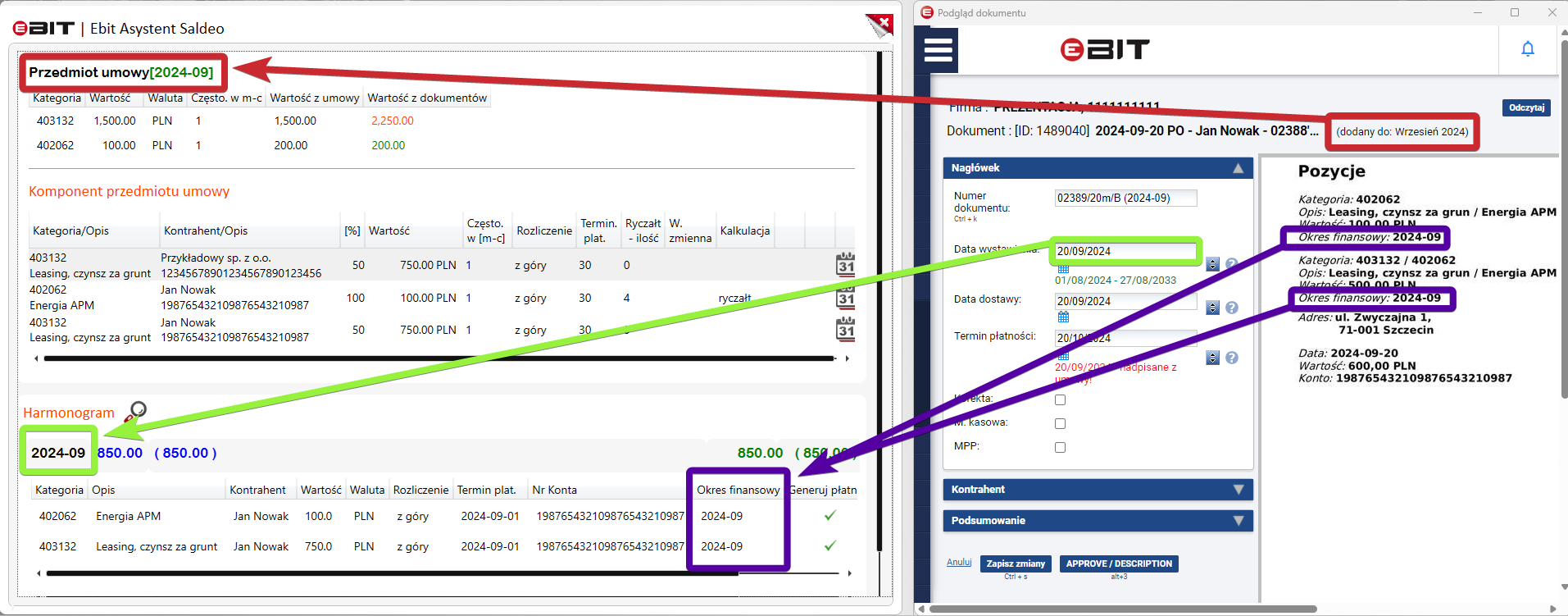The height and width of the screenshot is (616, 1568).
Task: Expand the Podsumowanie section
Action: (x=1238, y=521)
